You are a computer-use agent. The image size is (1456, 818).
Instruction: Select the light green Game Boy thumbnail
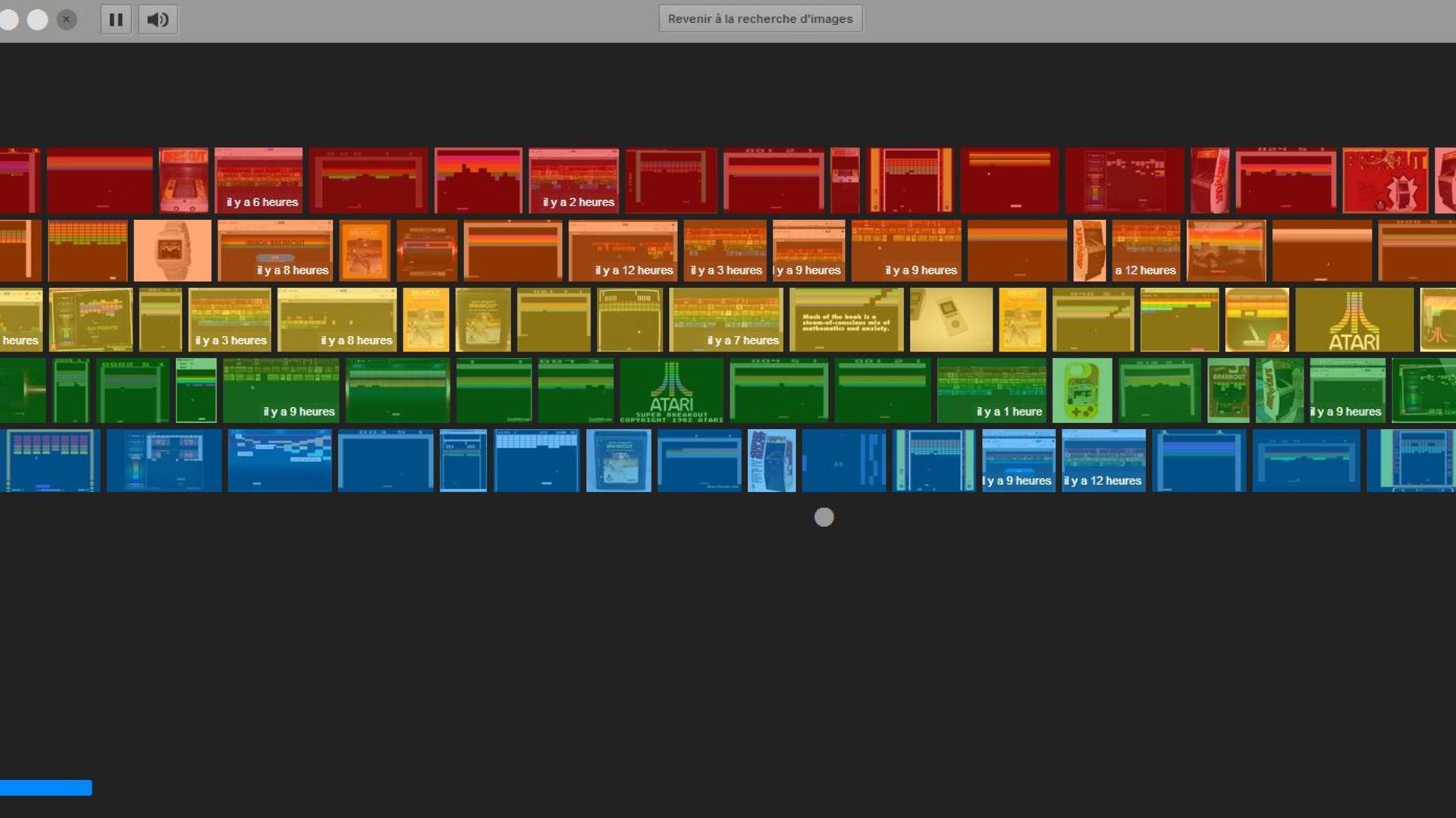pos(1081,390)
